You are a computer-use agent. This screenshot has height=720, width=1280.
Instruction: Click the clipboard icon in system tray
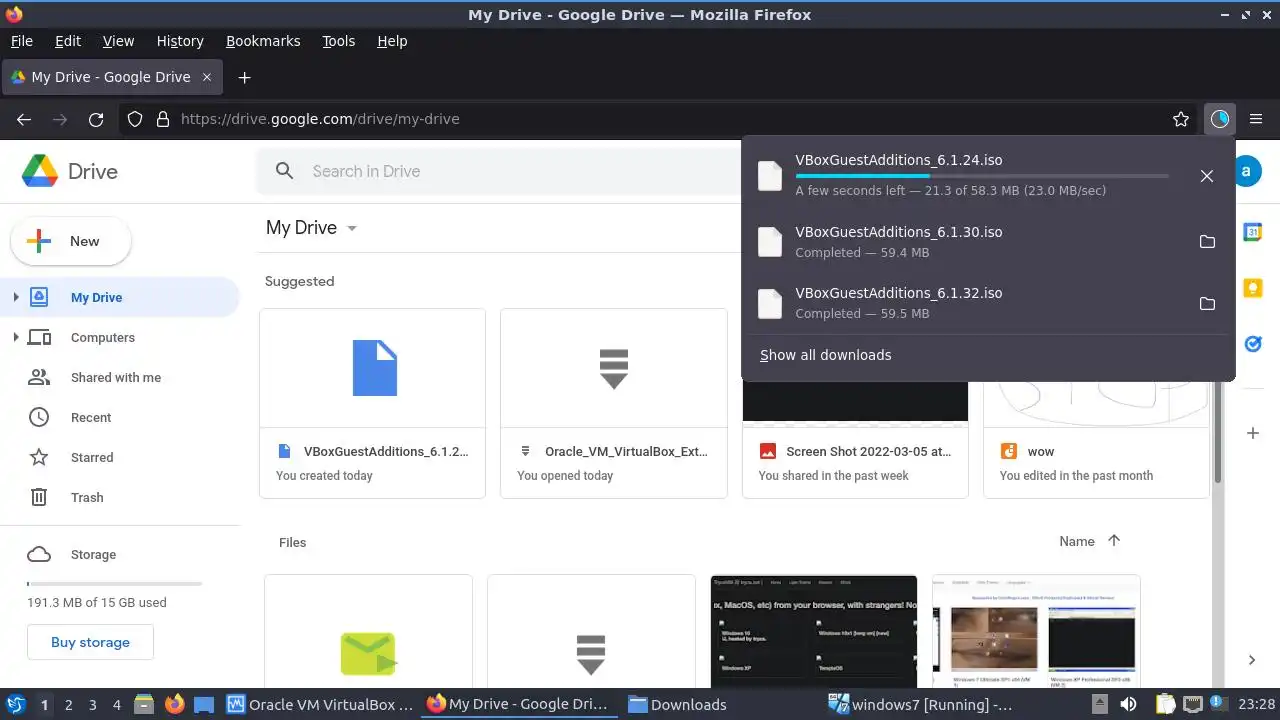click(1165, 704)
